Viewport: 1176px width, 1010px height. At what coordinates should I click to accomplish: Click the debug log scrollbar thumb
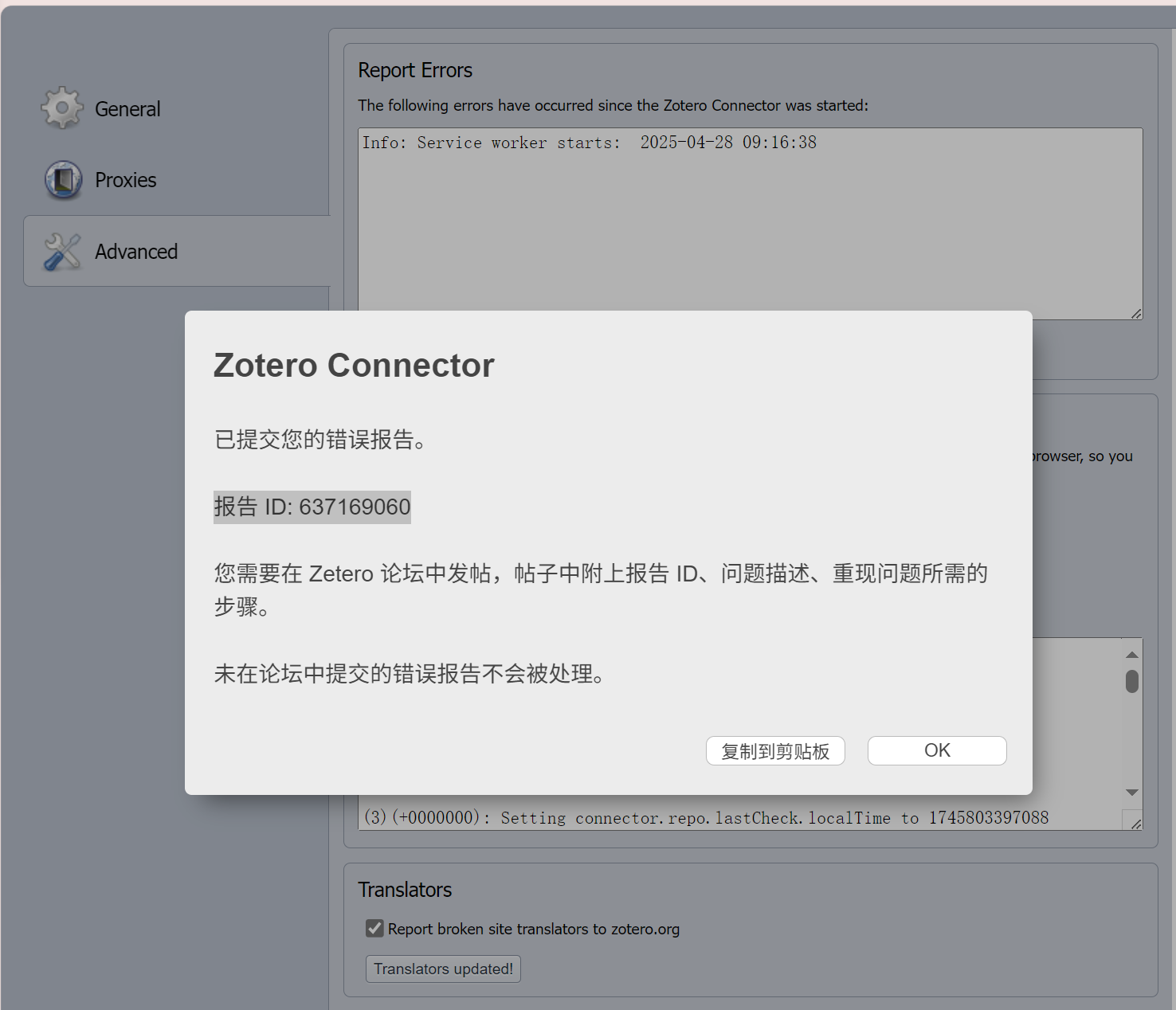(x=1132, y=681)
